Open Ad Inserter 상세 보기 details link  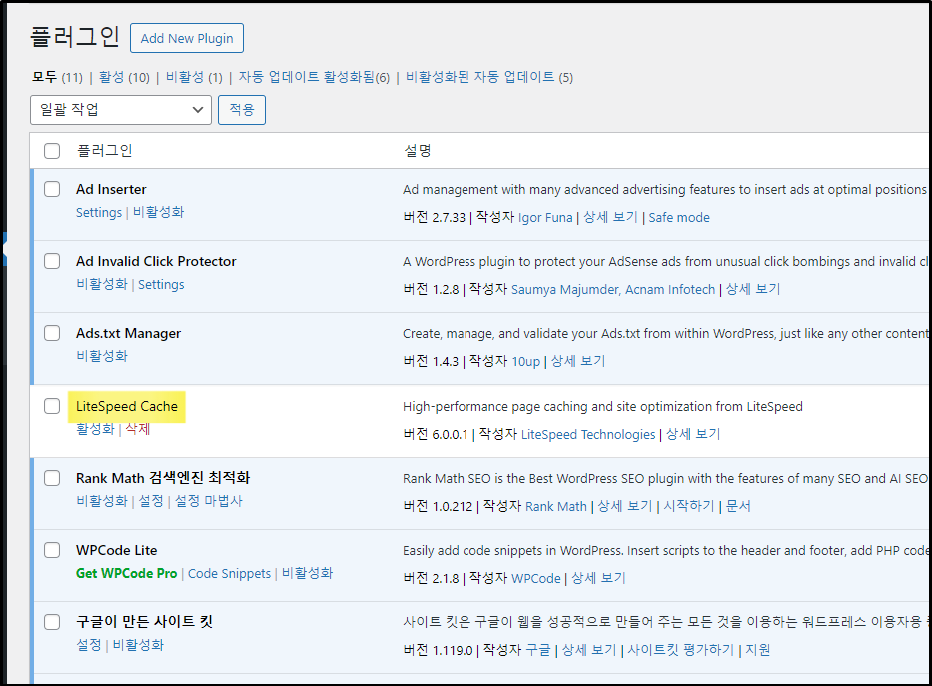pyautogui.click(x=610, y=218)
